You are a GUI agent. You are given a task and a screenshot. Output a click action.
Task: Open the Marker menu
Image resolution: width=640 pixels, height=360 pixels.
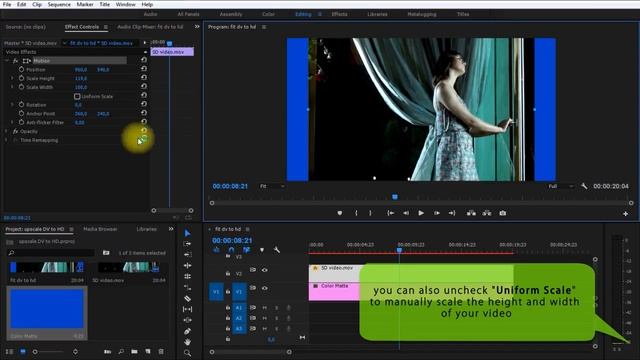pyautogui.click(x=85, y=4)
